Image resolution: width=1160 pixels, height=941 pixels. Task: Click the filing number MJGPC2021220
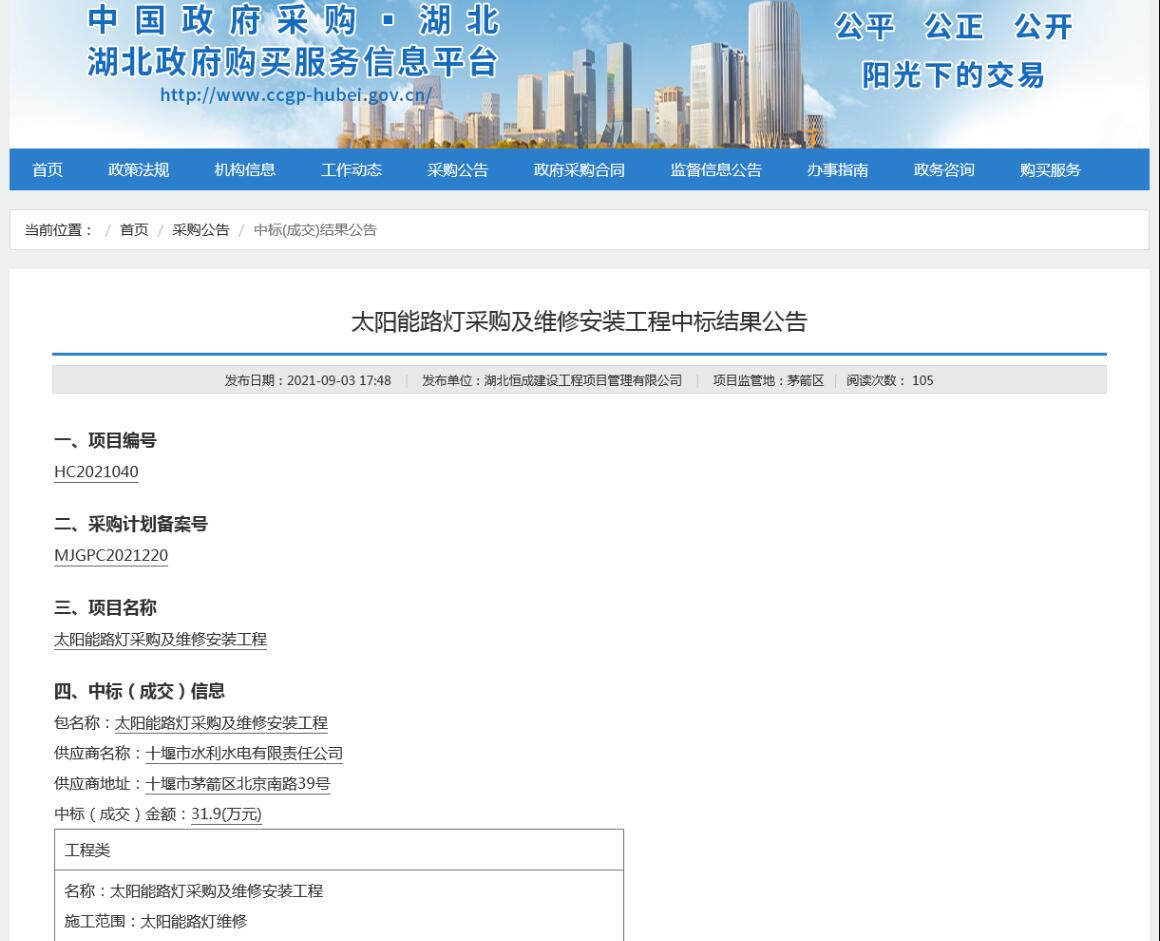(x=110, y=555)
